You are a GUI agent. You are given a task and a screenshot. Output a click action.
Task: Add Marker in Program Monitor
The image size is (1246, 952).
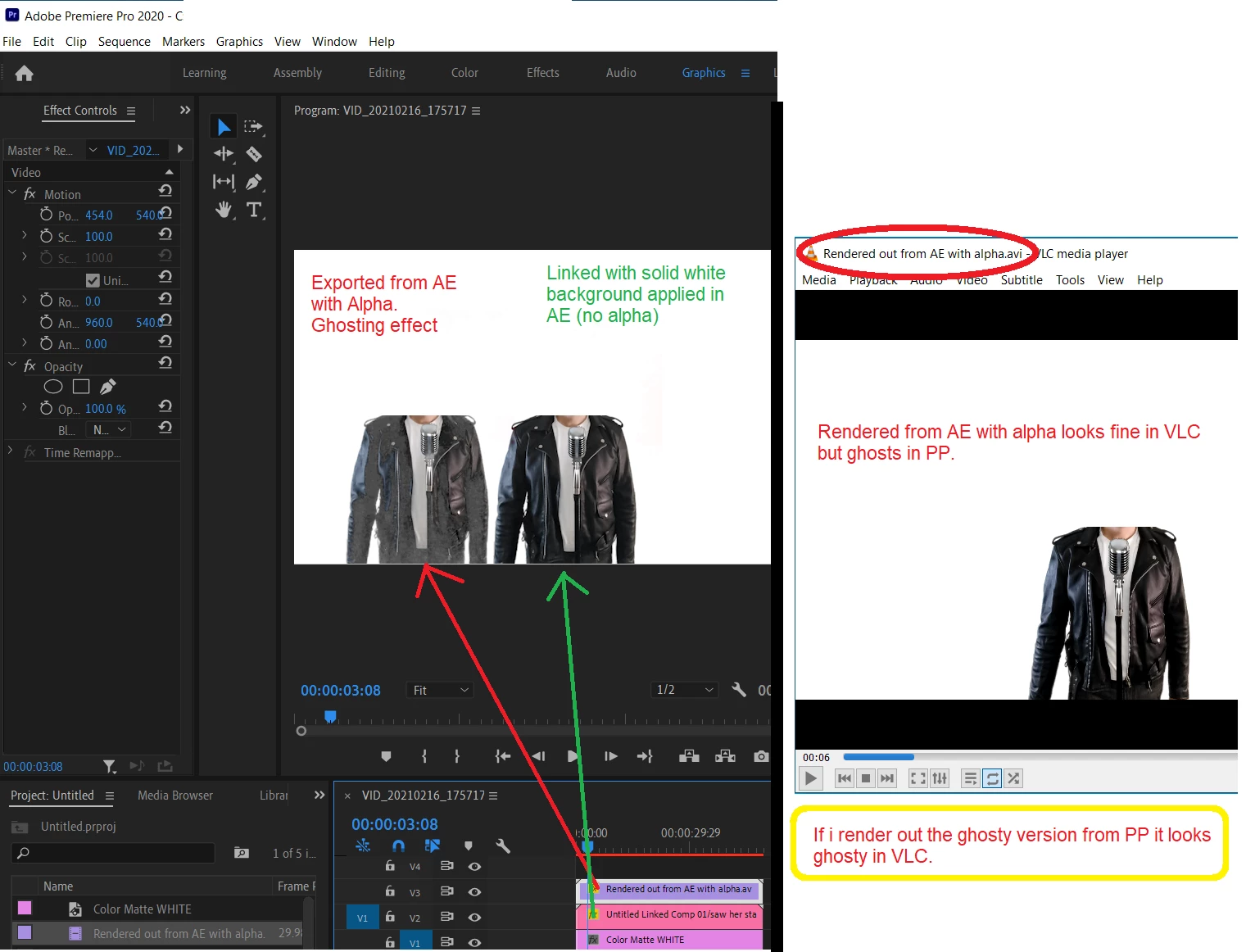387,756
